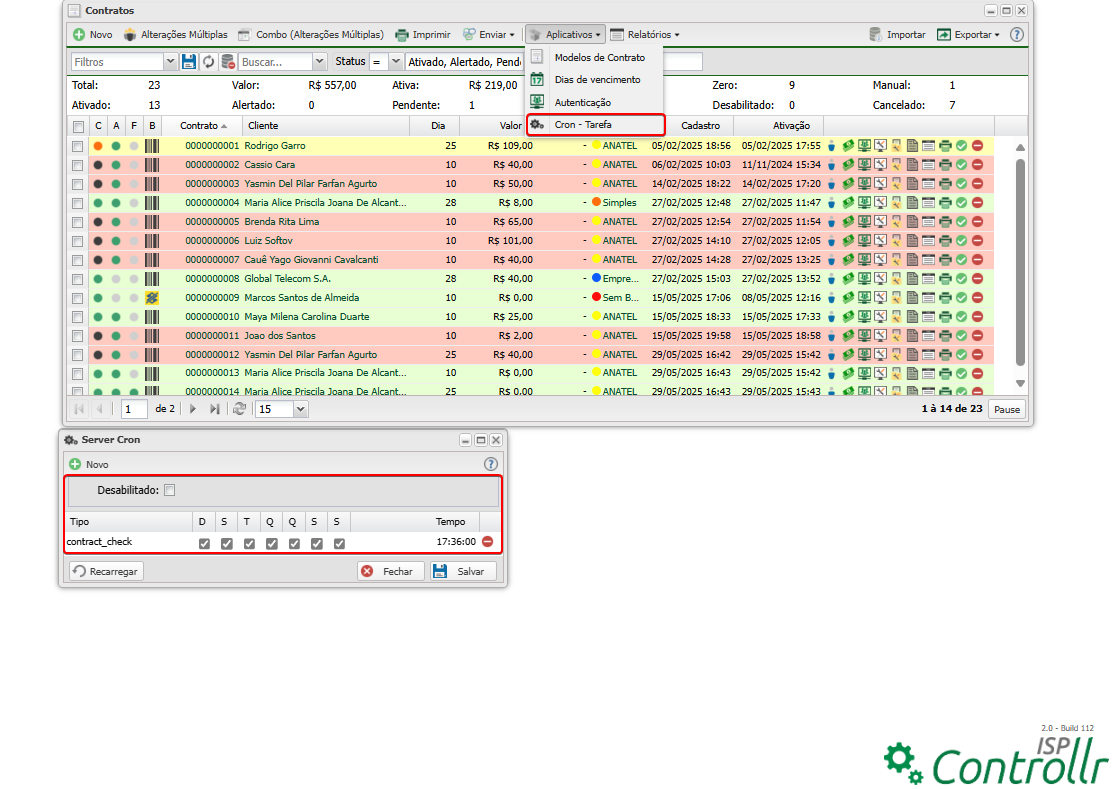
Task: Open the Exportar dropdown menu
Action: tap(968, 34)
